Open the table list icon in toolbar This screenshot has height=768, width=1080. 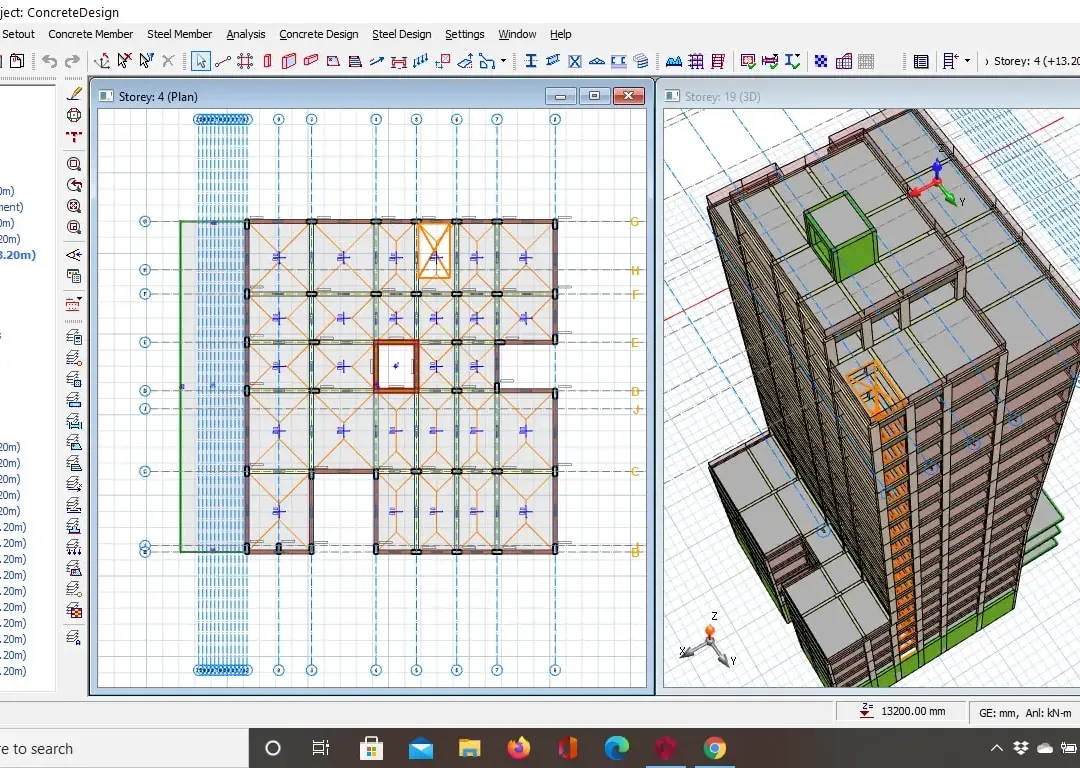pos(921,61)
